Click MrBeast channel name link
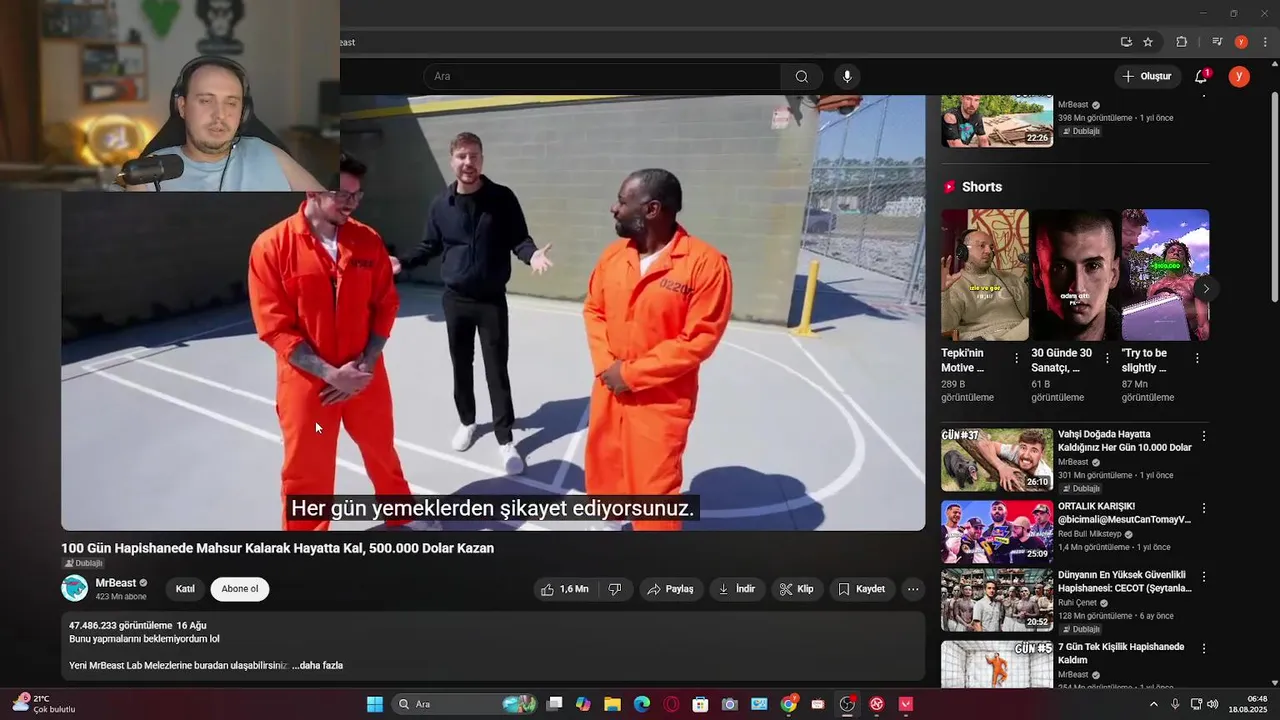 click(116, 583)
